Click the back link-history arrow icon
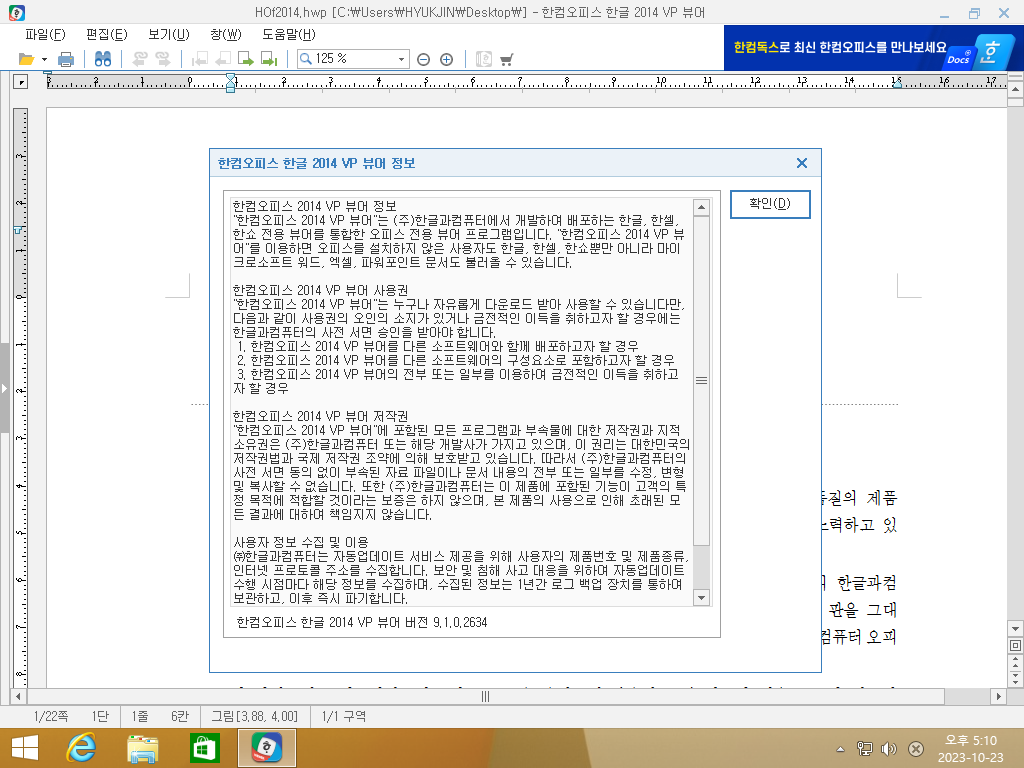Viewport: 1024px width, 768px height. [x=140, y=59]
